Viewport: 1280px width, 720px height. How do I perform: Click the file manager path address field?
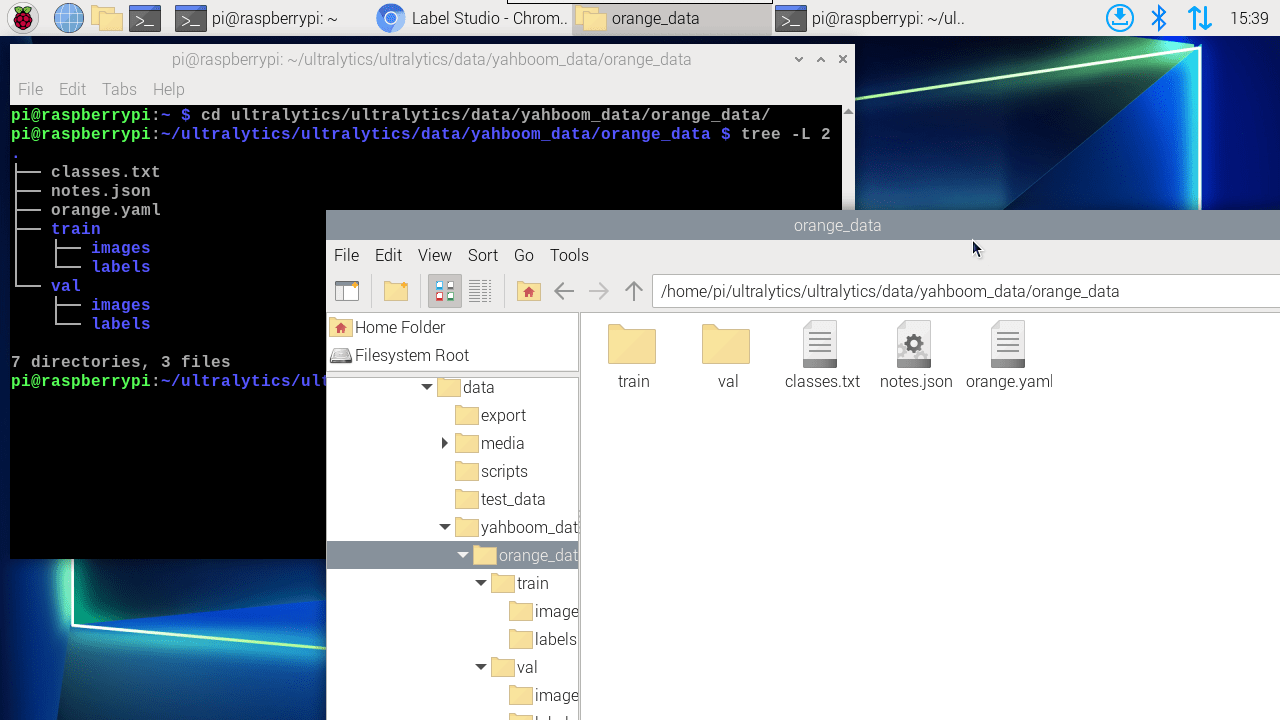[x=966, y=291]
